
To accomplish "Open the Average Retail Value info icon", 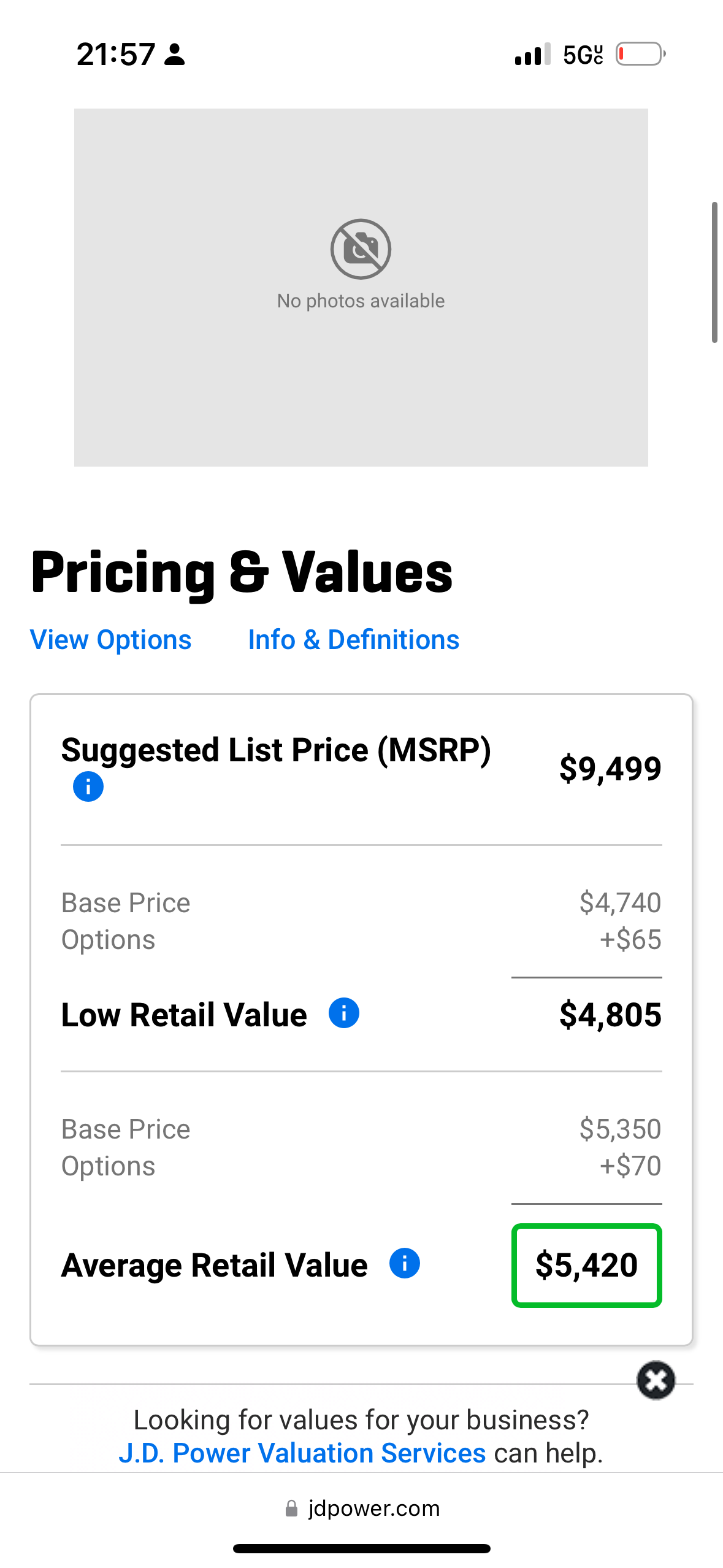I will [x=404, y=1264].
